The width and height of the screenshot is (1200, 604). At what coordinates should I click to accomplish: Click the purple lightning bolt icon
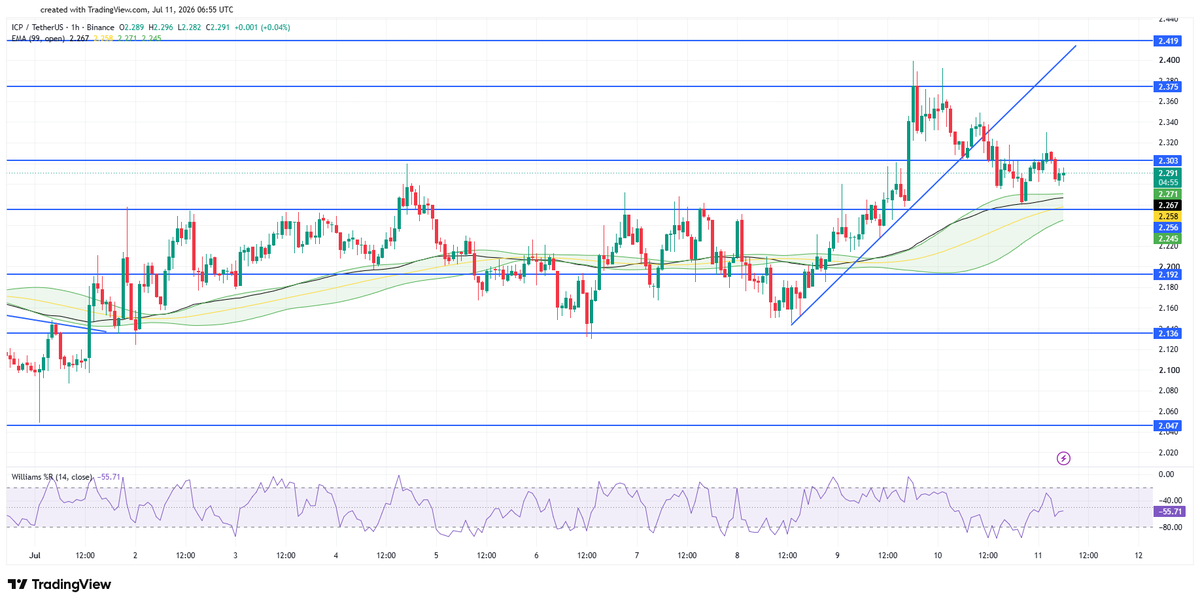tap(1063, 458)
